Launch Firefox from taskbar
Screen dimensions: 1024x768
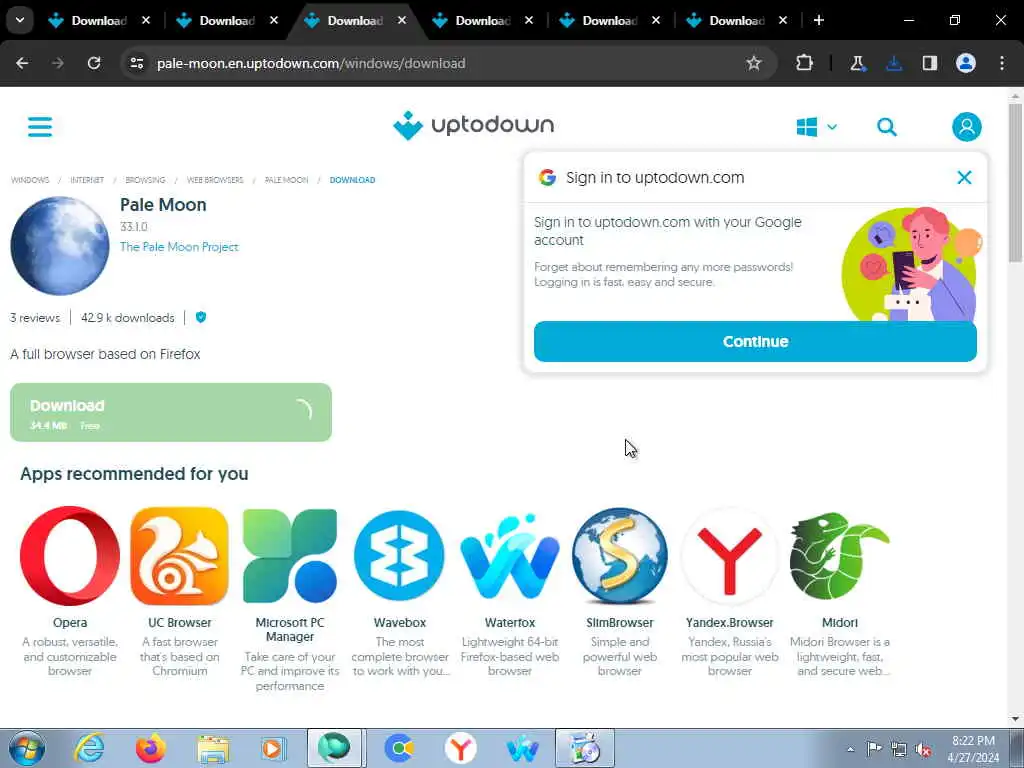click(151, 748)
